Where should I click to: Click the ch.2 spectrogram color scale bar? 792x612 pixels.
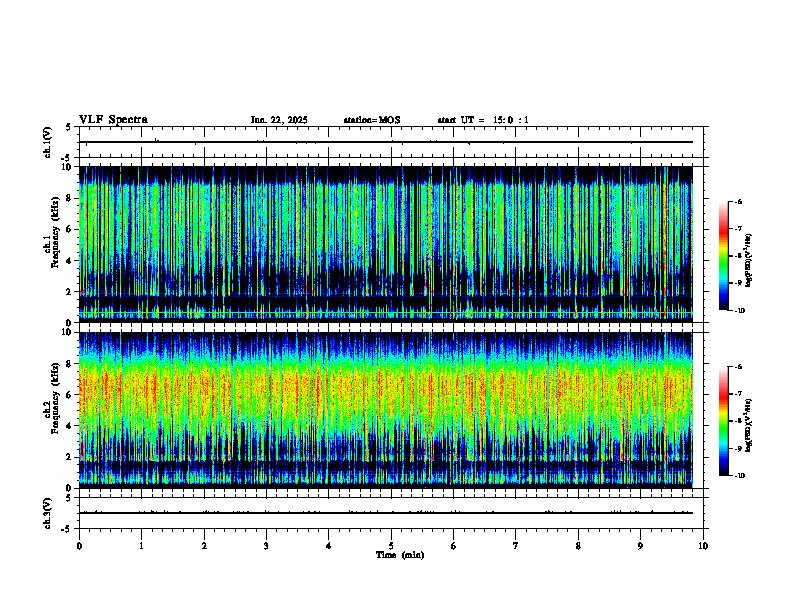(723, 421)
